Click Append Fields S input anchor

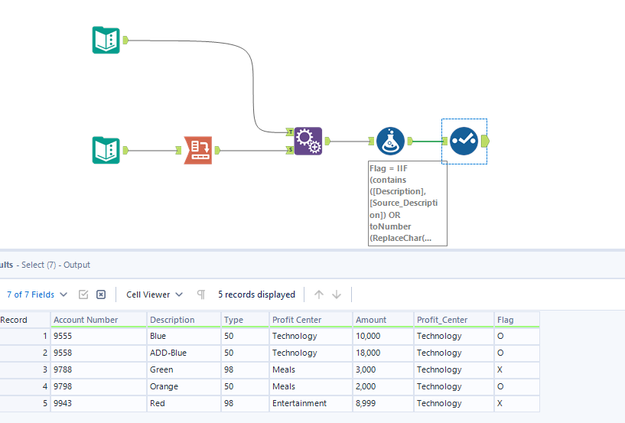(290, 150)
